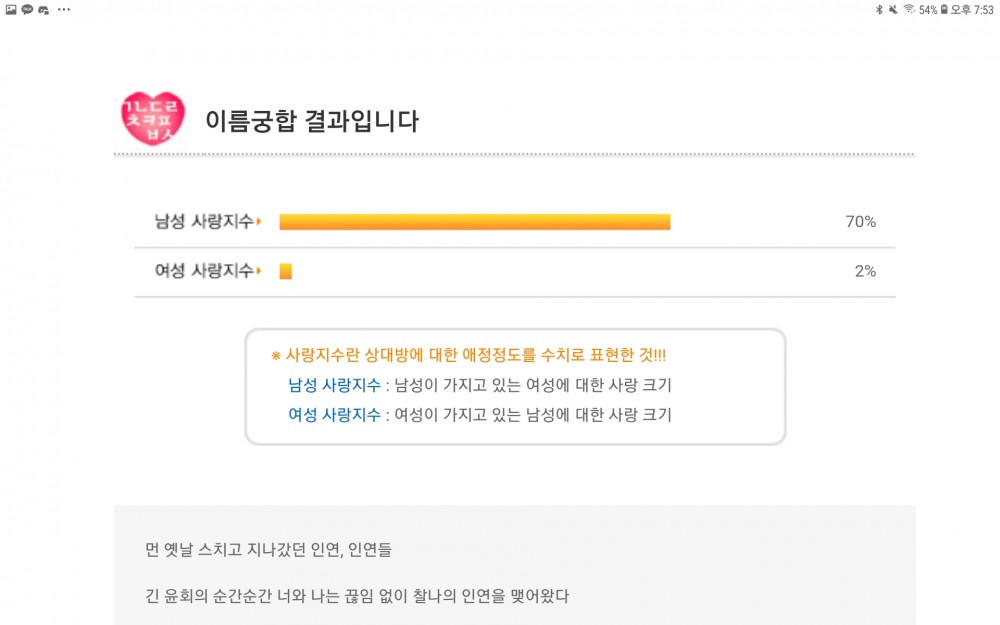Image resolution: width=1000 pixels, height=625 pixels.
Task: Click the arrow next to 여성 사랑지수
Action: coord(259,271)
